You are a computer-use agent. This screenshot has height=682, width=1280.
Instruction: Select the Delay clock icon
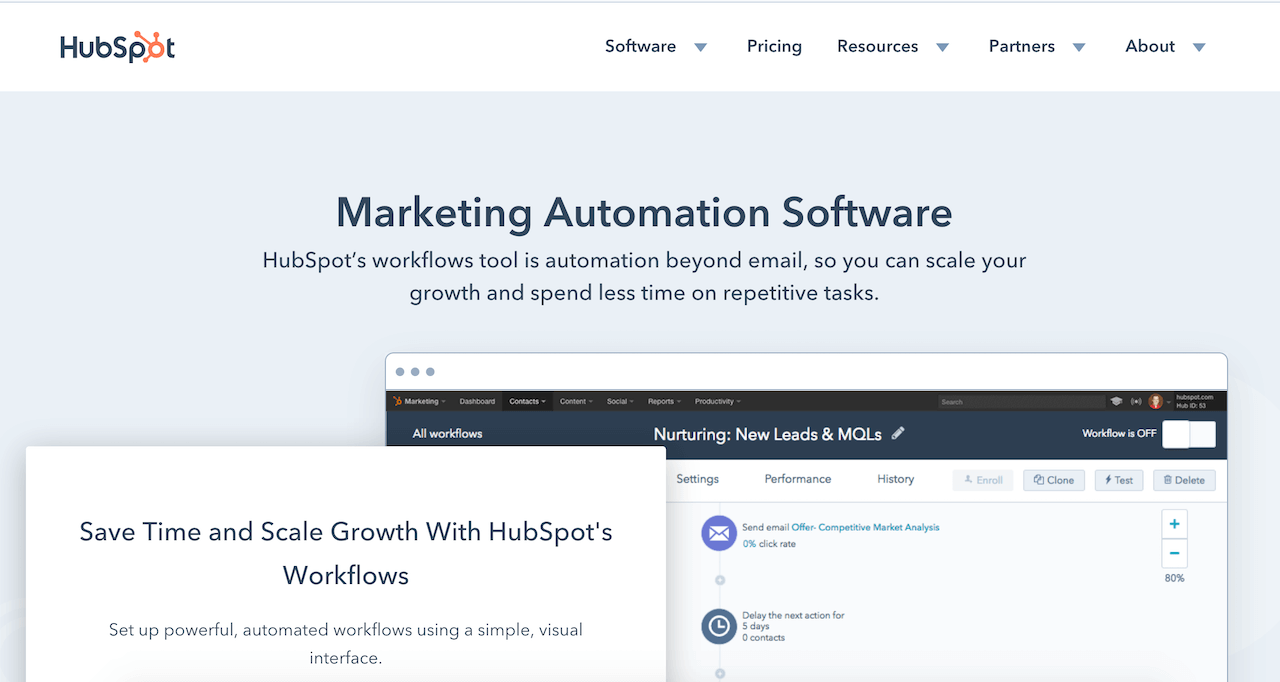click(719, 626)
